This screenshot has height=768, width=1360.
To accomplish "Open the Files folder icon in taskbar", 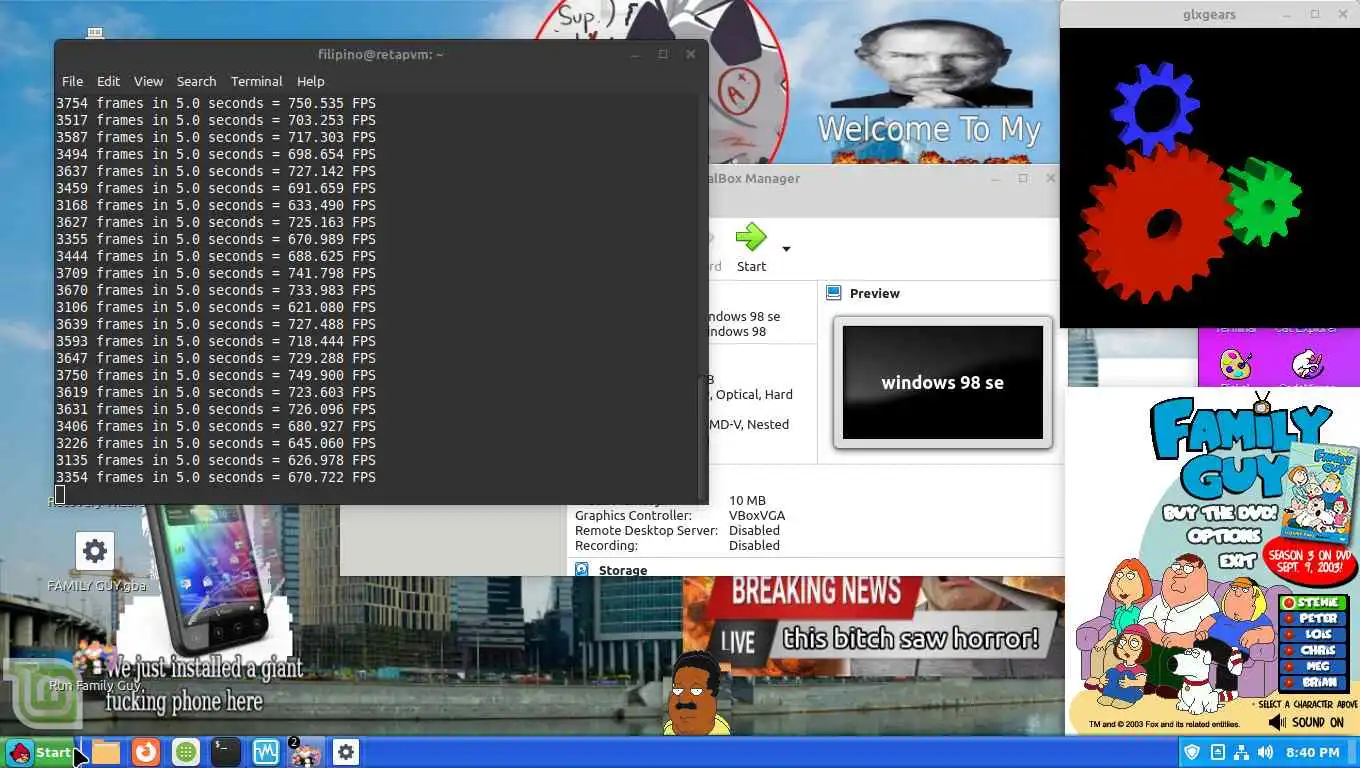I will click(x=106, y=752).
